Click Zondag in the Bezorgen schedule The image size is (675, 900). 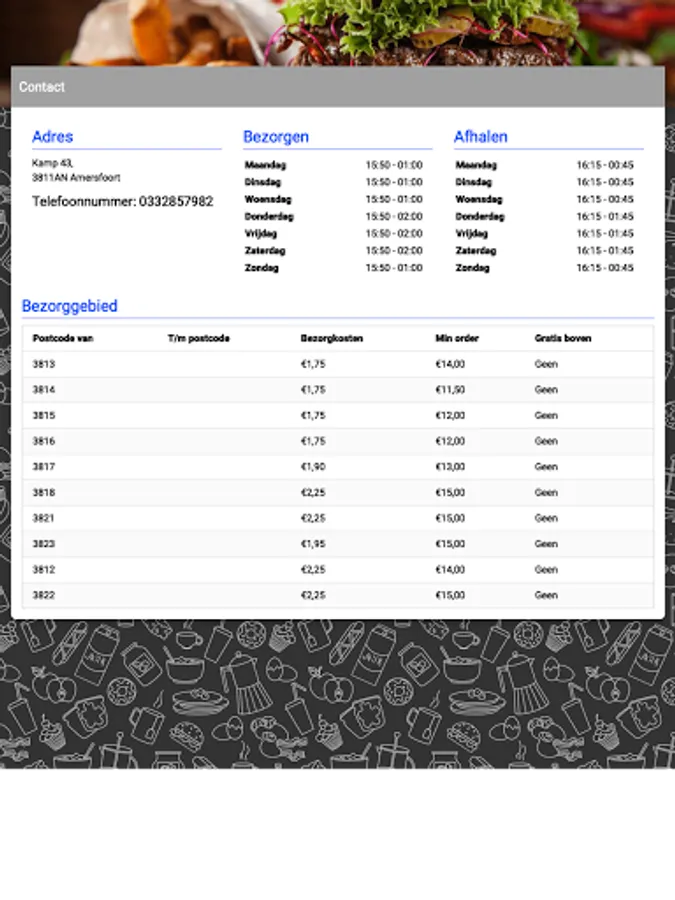(261, 268)
